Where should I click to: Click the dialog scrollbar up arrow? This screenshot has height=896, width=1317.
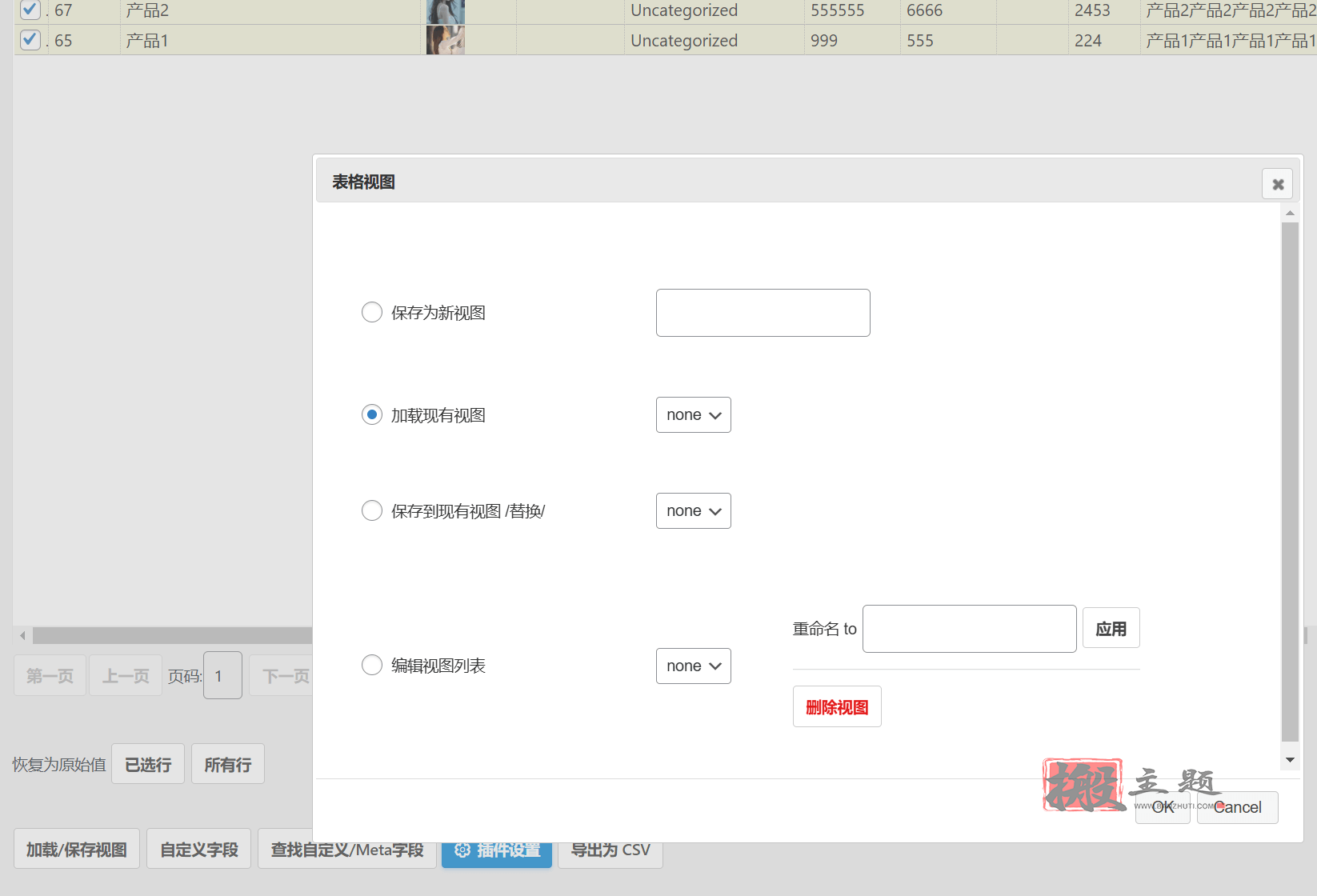click(x=1290, y=213)
